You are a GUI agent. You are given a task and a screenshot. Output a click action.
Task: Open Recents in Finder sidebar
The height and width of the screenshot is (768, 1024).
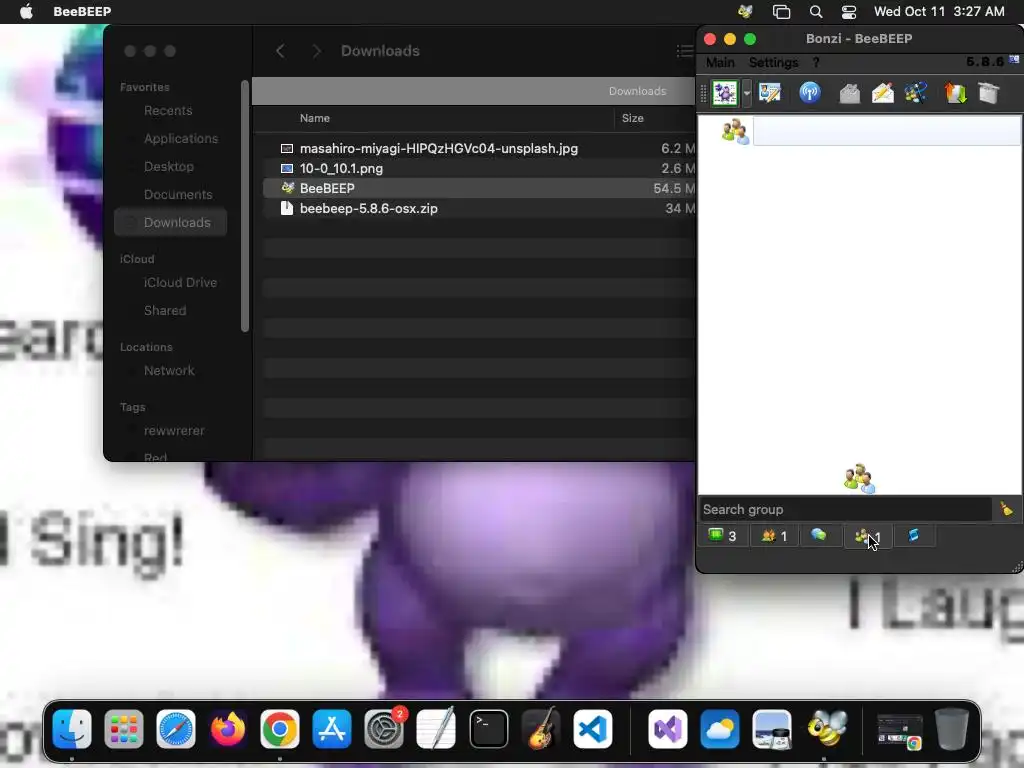(x=168, y=110)
